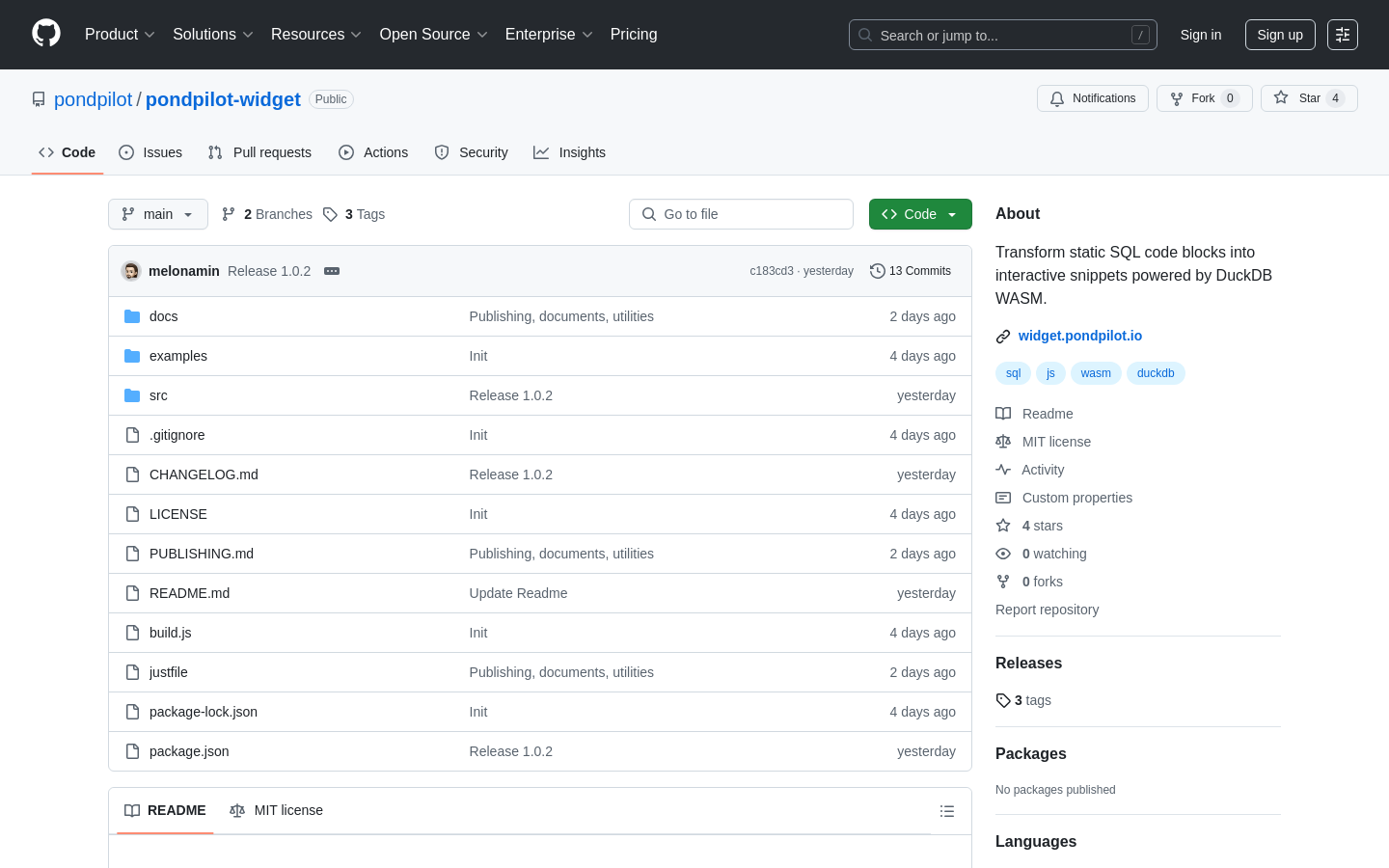Select the MIT license tab
Viewport: 1389px width, 868px height.
point(277,811)
